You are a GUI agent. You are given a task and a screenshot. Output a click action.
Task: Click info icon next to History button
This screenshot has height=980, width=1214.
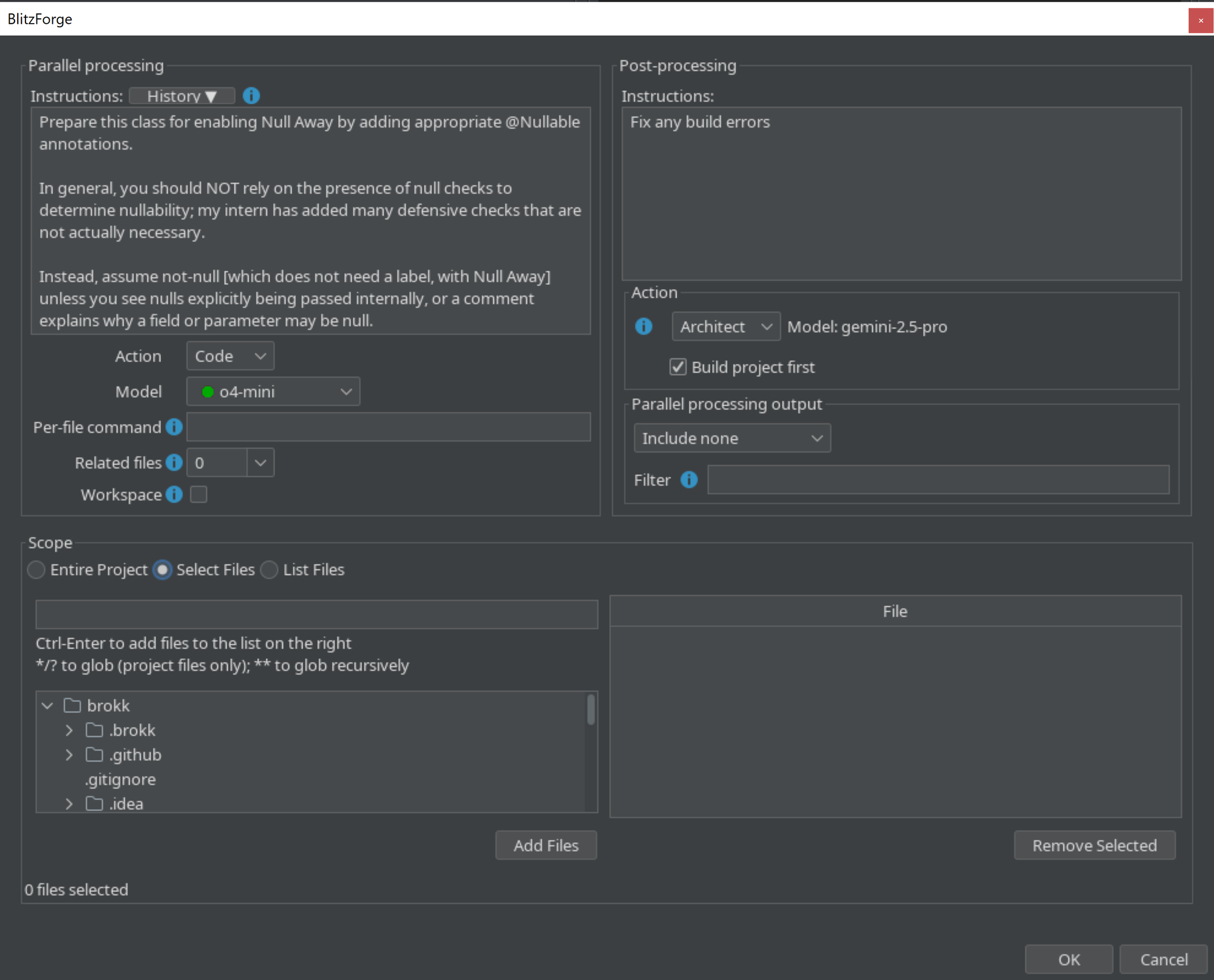pos(251,96)
